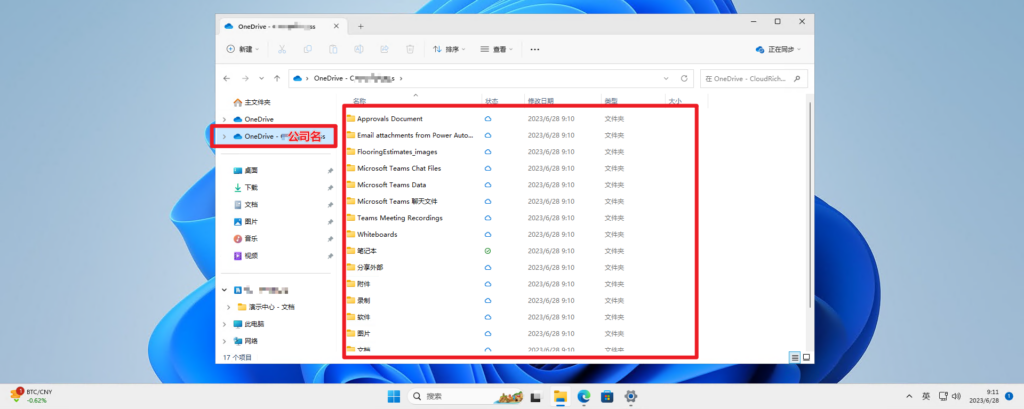Open the see more ellipsis menu
The width and height of the screenshot is (1024, 409).
[x=535, y=48]
